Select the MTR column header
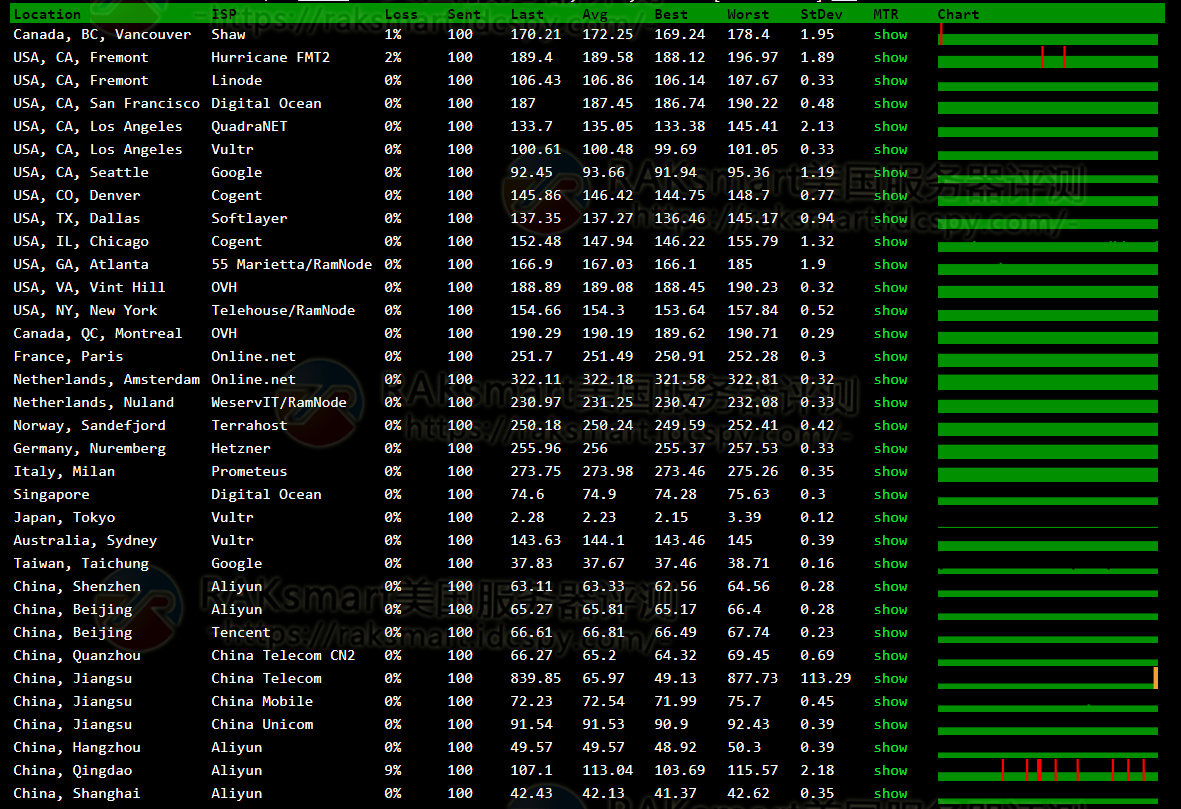Image resolution: width=1181 pixels, height=809 pixels. (886, 14)
